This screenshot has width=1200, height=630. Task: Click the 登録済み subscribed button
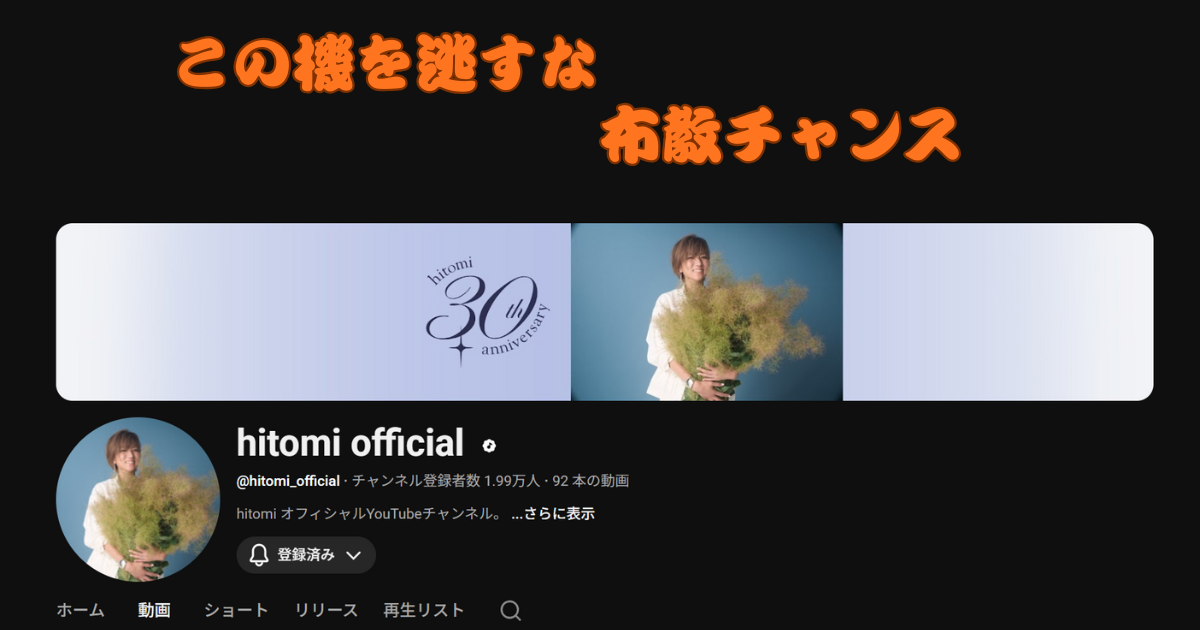(x=306, y=555)
